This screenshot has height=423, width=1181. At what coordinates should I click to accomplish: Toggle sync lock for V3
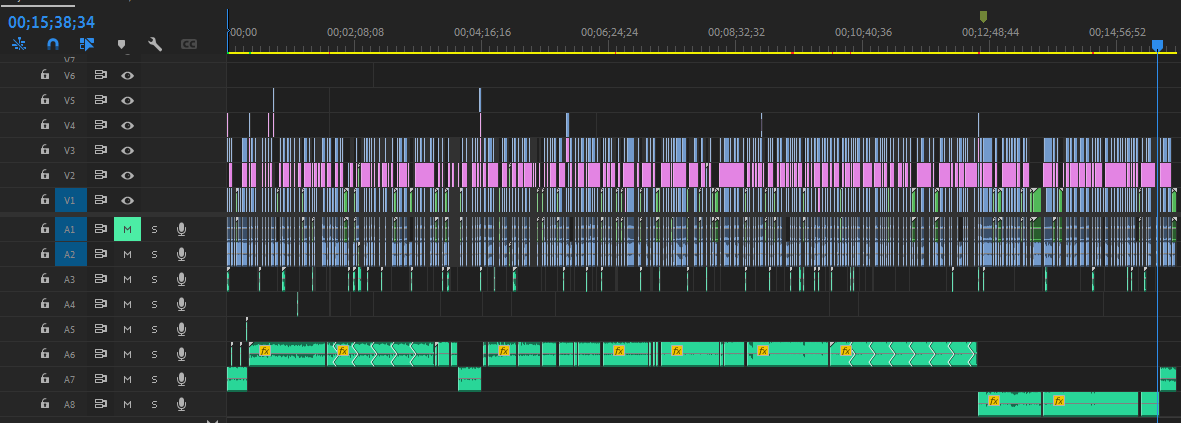pyautogui.click(x=100, y=150)
